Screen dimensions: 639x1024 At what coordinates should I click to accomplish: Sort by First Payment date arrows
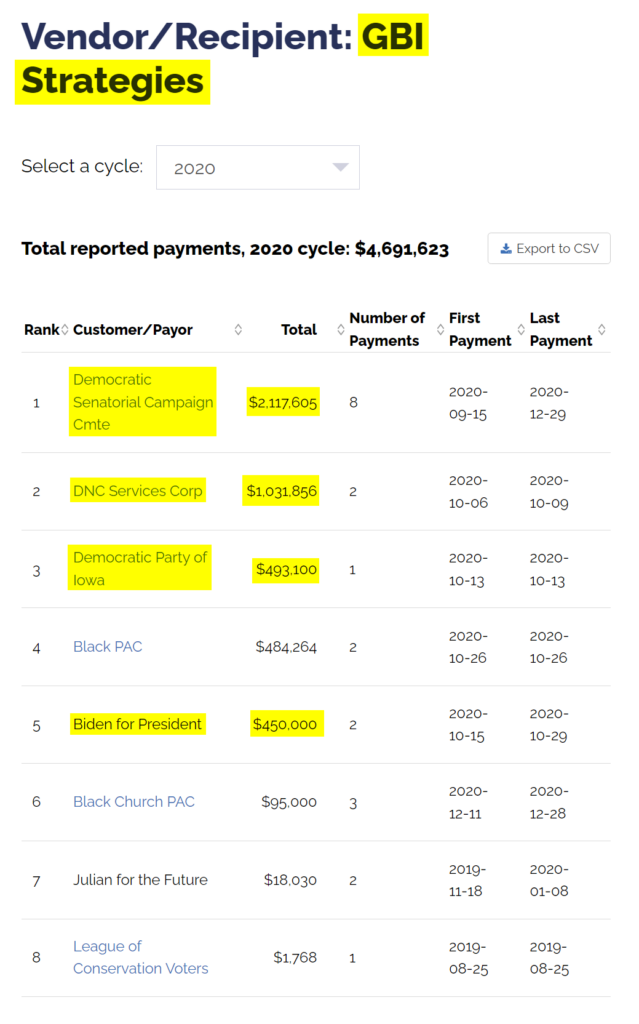pos(521,329)
